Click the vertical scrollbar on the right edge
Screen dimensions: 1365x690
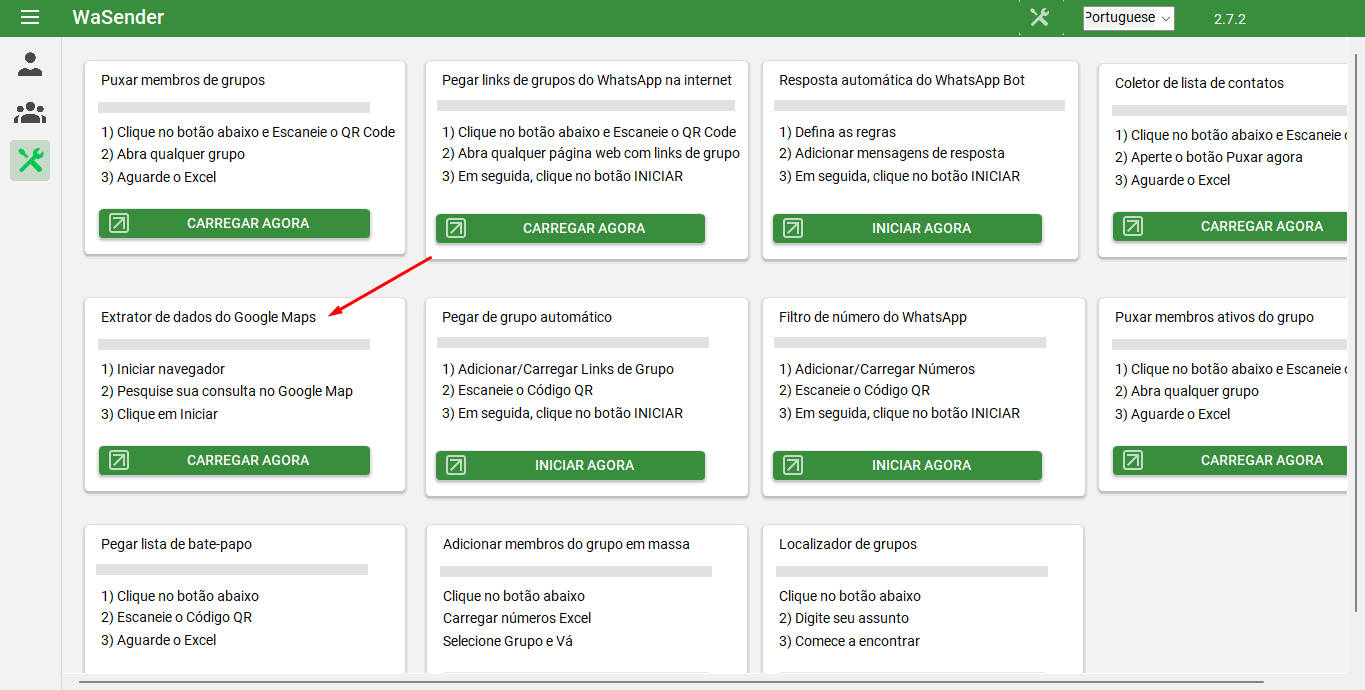[x=1357, y=300]
